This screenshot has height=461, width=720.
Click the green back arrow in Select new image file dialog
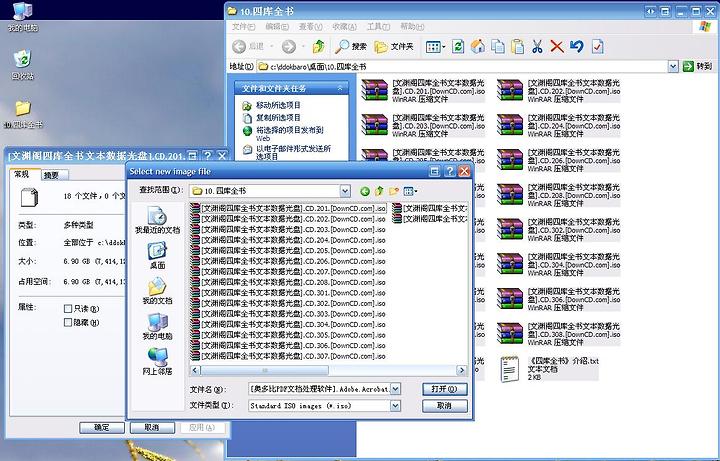365,191
